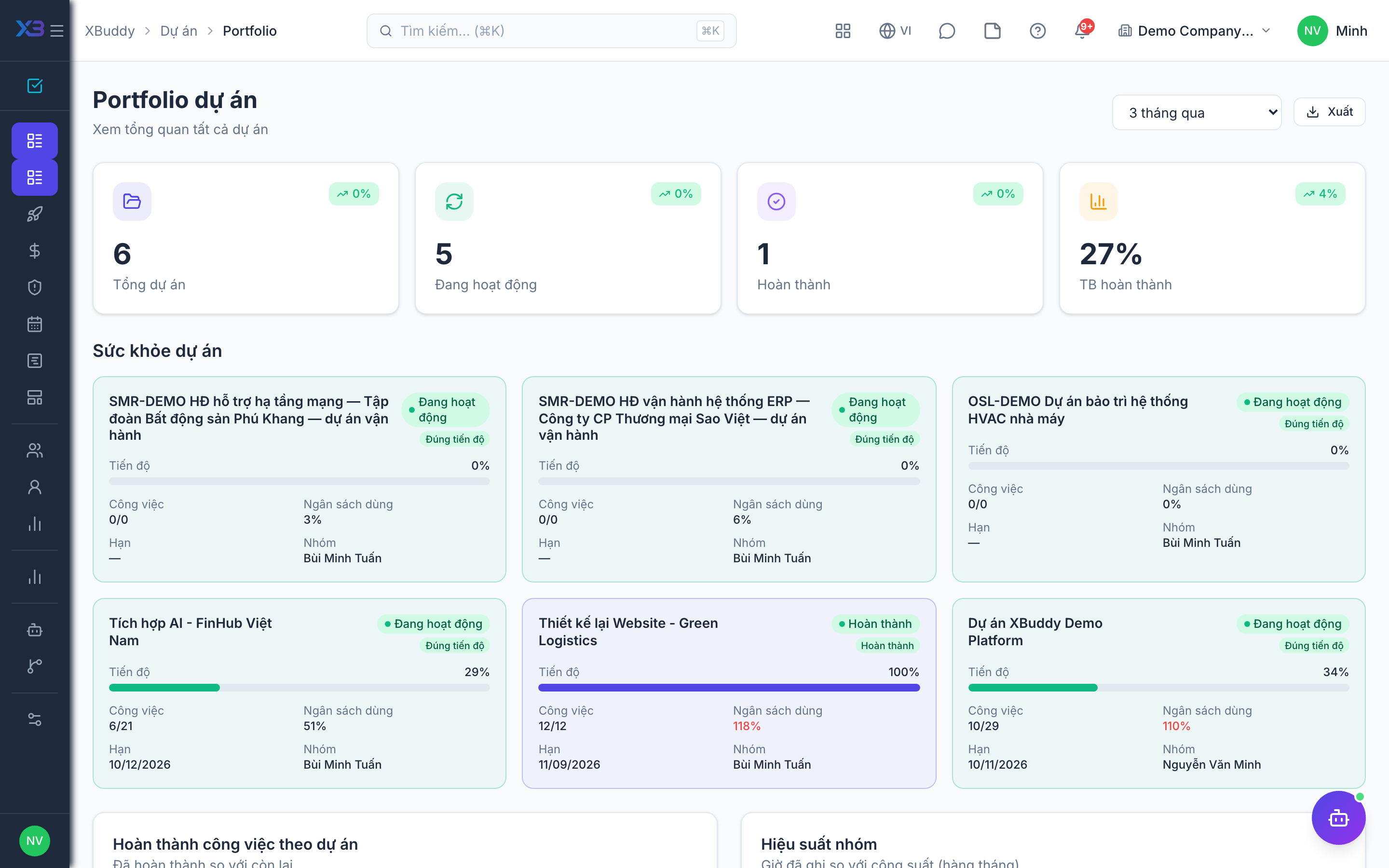Image resolution: width=1389 pixels, height=868 pixels.
Task: Open notifications bell with 9+ badge
Action: pyautogui.click(x=1083, y=30)
